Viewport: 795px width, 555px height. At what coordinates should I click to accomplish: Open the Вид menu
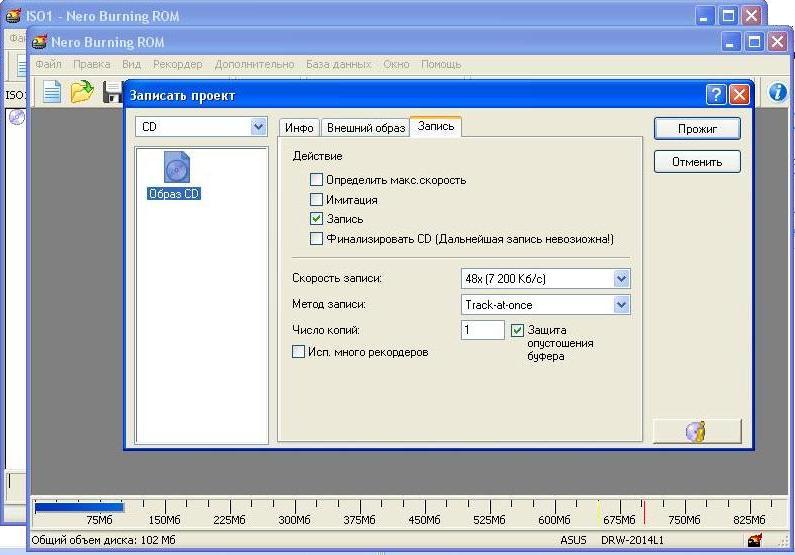(131, 64)
